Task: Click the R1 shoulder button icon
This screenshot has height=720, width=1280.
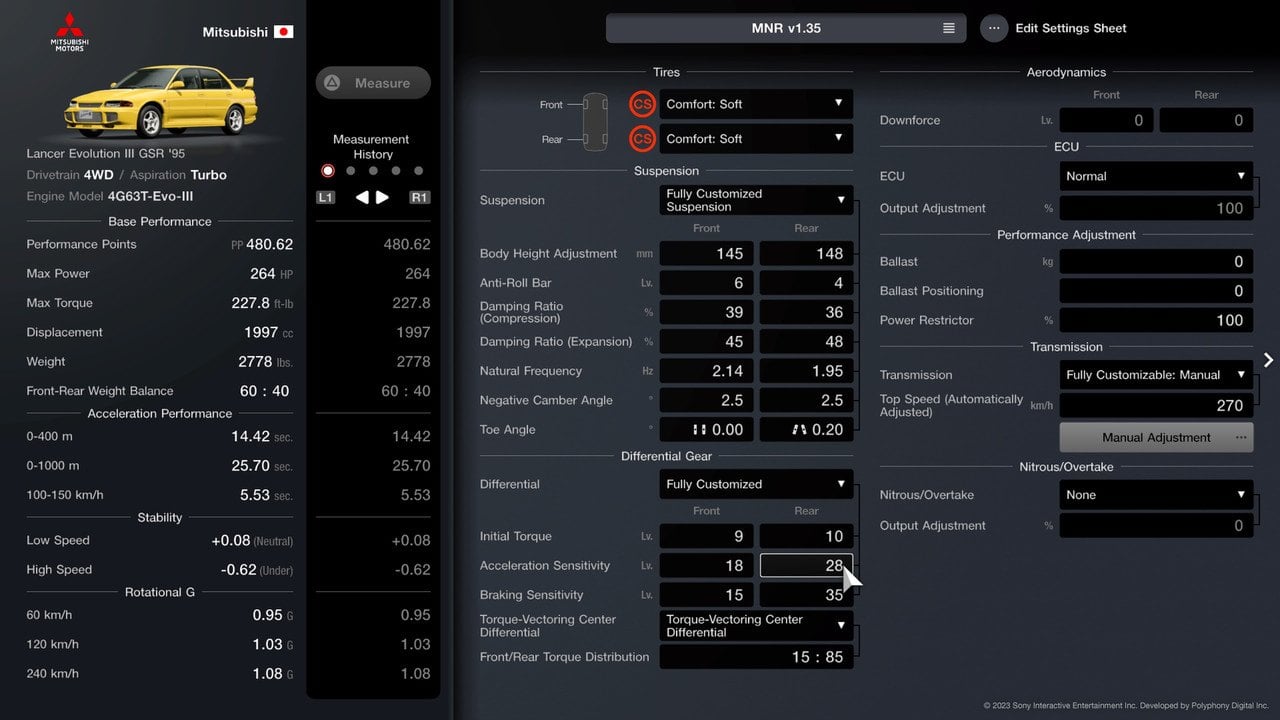Action: [x=420, y=197]
